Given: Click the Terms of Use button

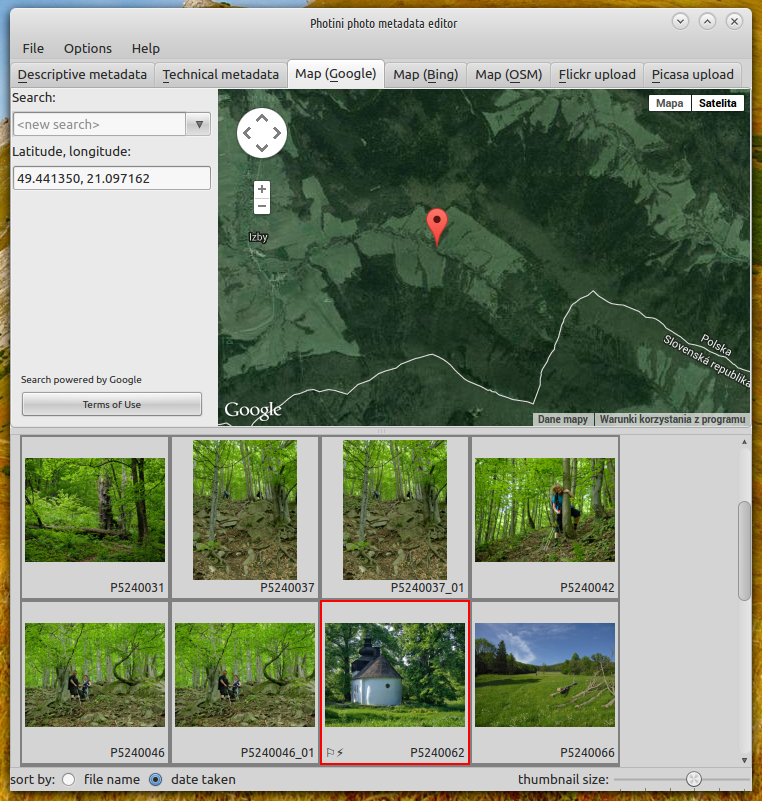Looking at the screenshot, I should click(112, 405).
